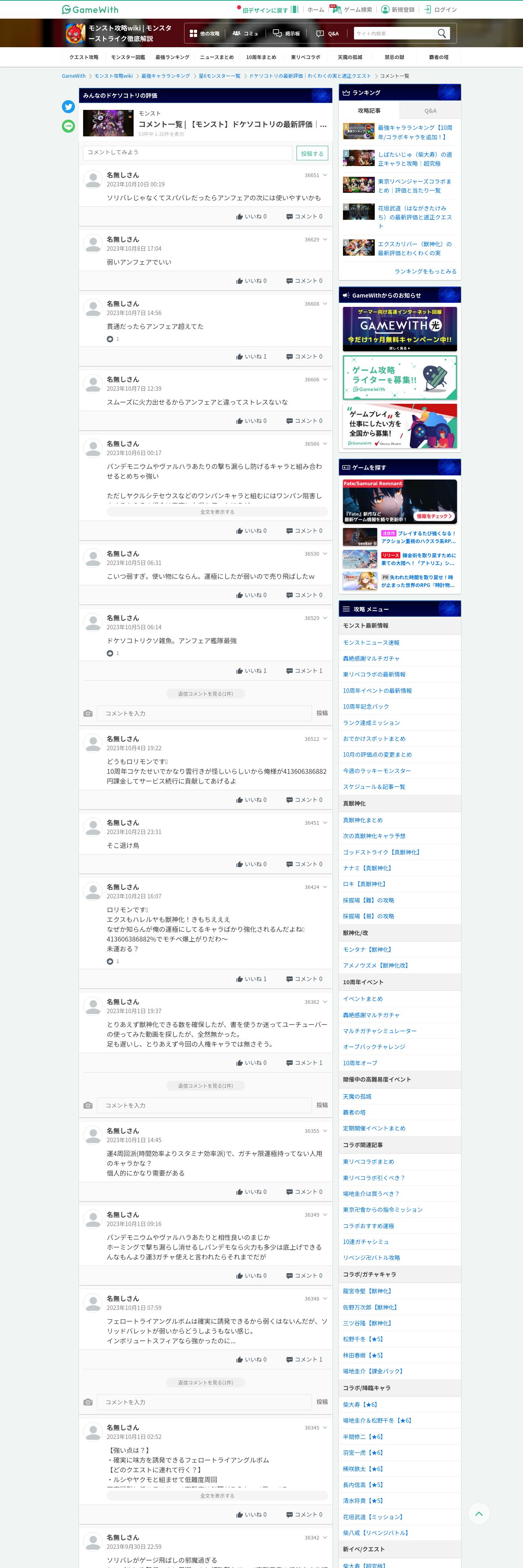Image resolution: width=523 pixels, height=1568 pixels.
Task: Open comment icon on post 36424
Action: point(289,979)
